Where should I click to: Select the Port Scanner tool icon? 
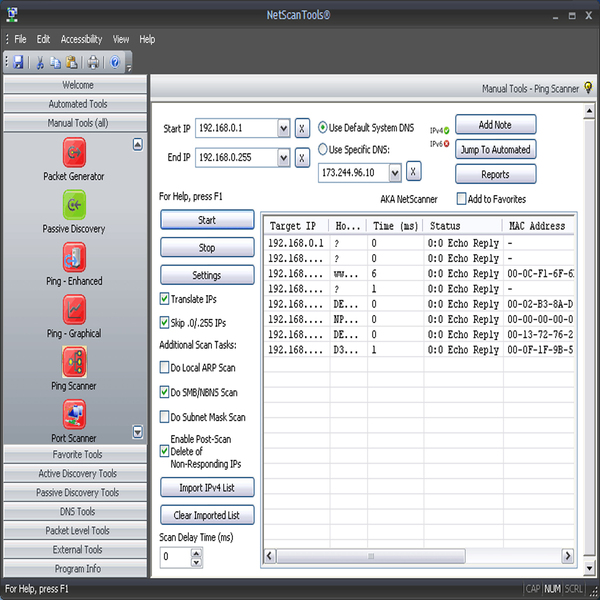coord(74,413)
